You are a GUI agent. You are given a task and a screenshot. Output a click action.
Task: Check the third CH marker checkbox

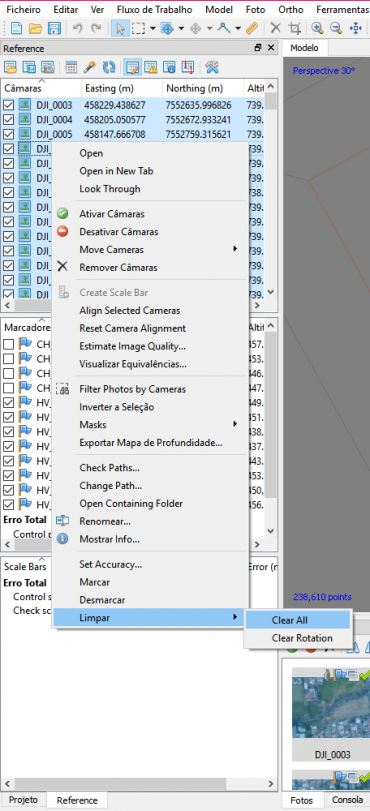[x=8, y=373]
